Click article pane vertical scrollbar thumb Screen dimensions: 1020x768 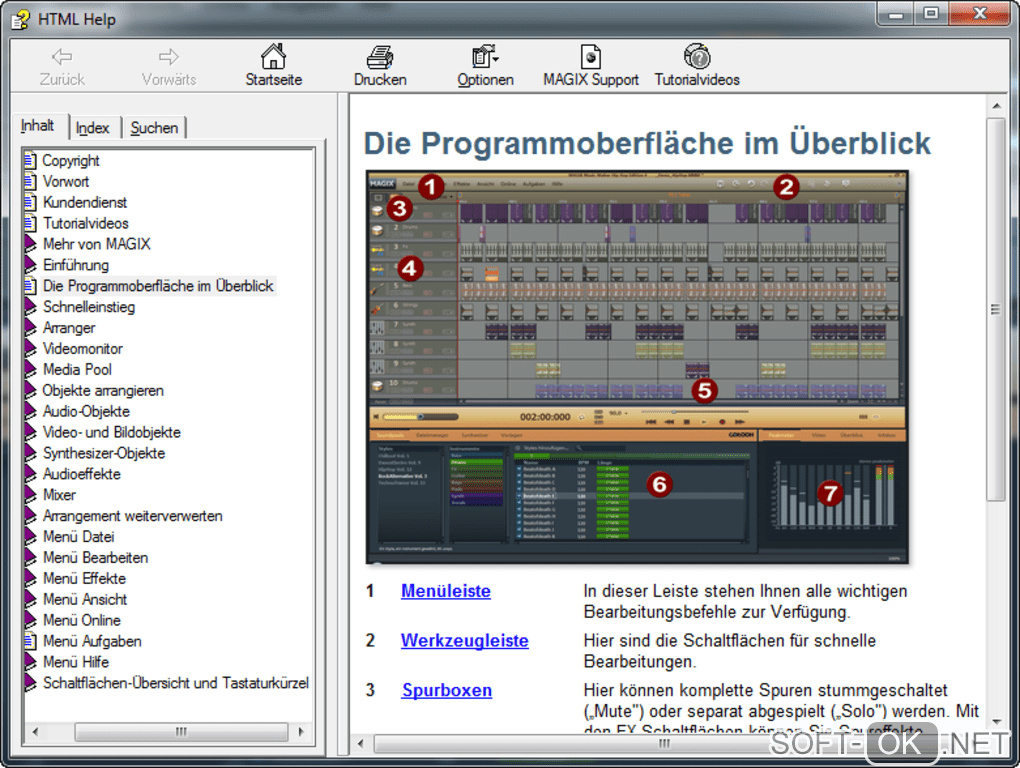coord(995,309)
